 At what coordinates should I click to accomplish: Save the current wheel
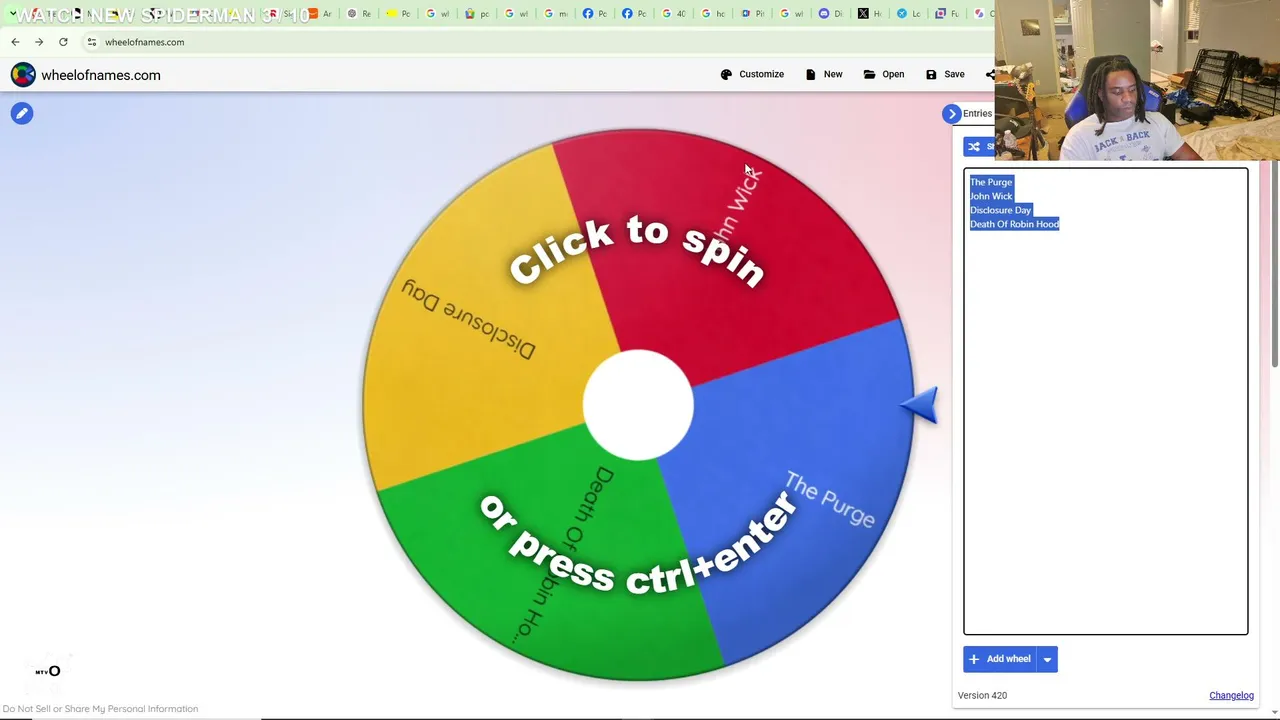[x=945, y=74]
